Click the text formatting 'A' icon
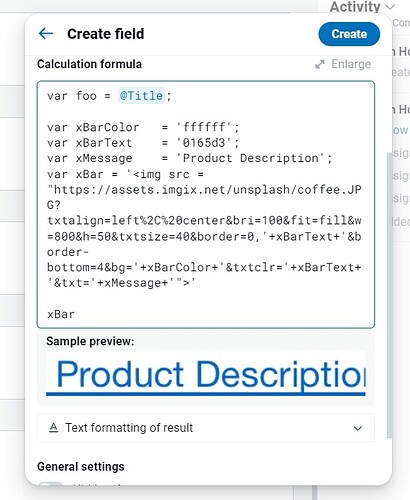Screen dimensions: 410x500 coord(53,427)
